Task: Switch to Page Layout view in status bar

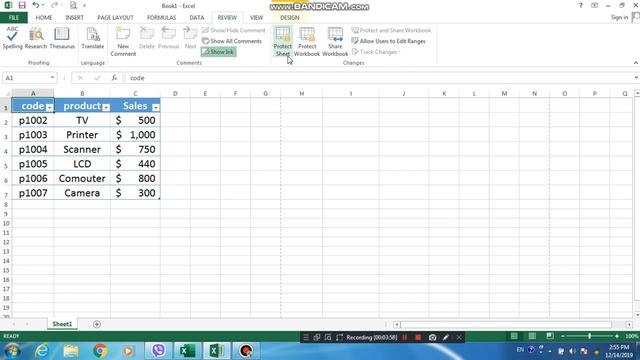Action: (x=532, y=336)
